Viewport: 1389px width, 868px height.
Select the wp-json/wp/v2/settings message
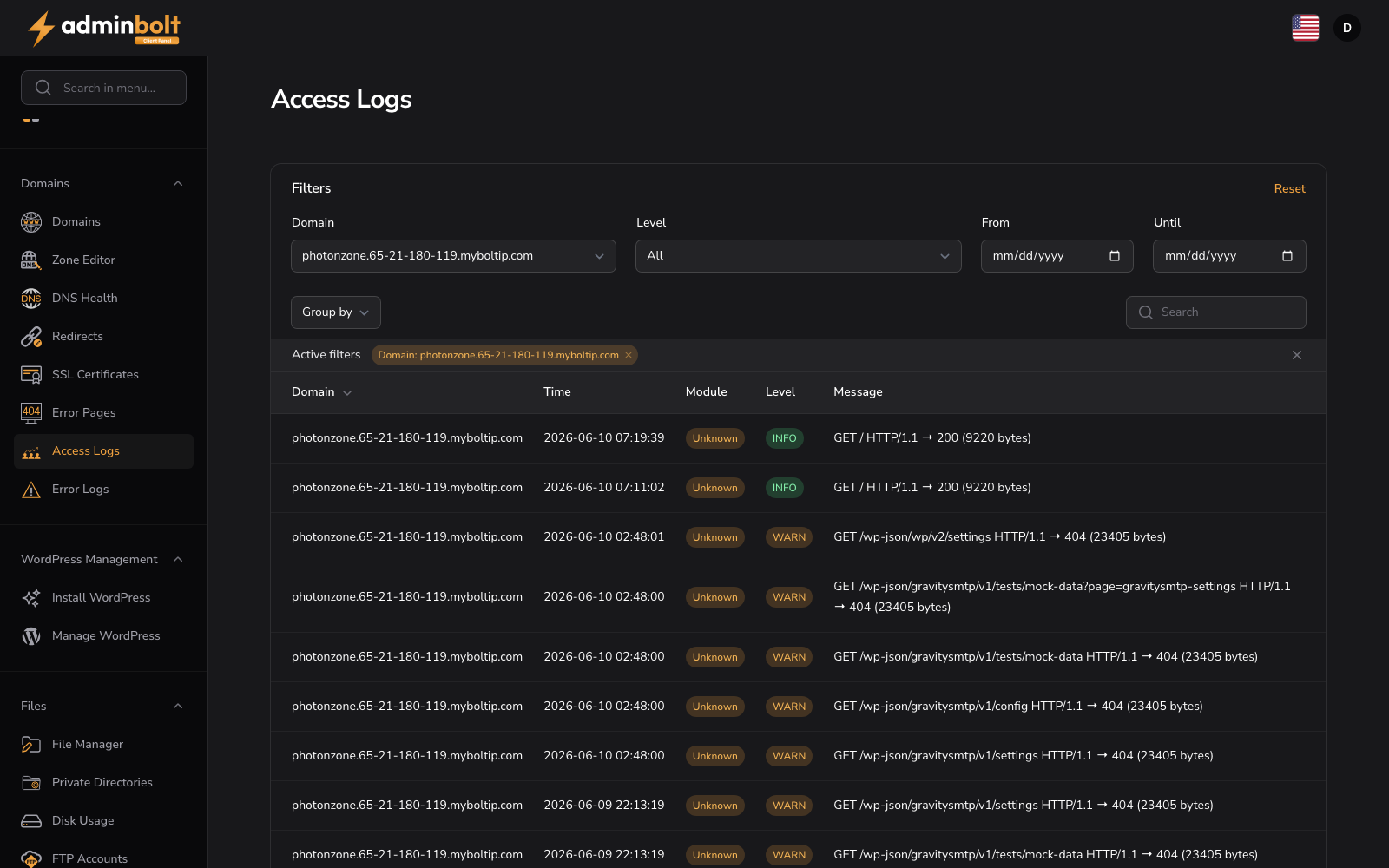tap(999, 537)
